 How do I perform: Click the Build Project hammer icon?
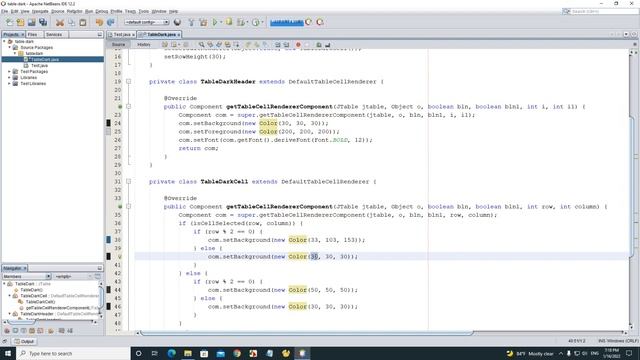coord(191,22)
